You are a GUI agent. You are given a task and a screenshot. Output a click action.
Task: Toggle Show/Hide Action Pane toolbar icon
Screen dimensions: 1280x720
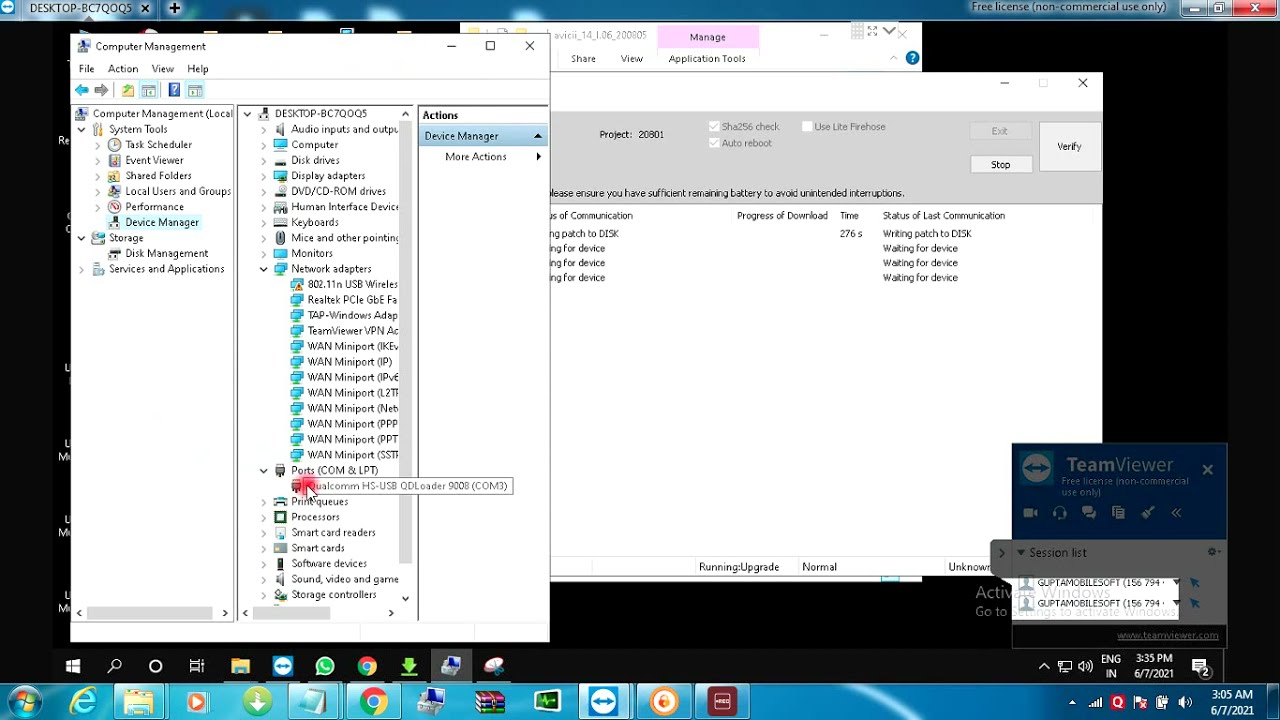click(x=195, y=90)
